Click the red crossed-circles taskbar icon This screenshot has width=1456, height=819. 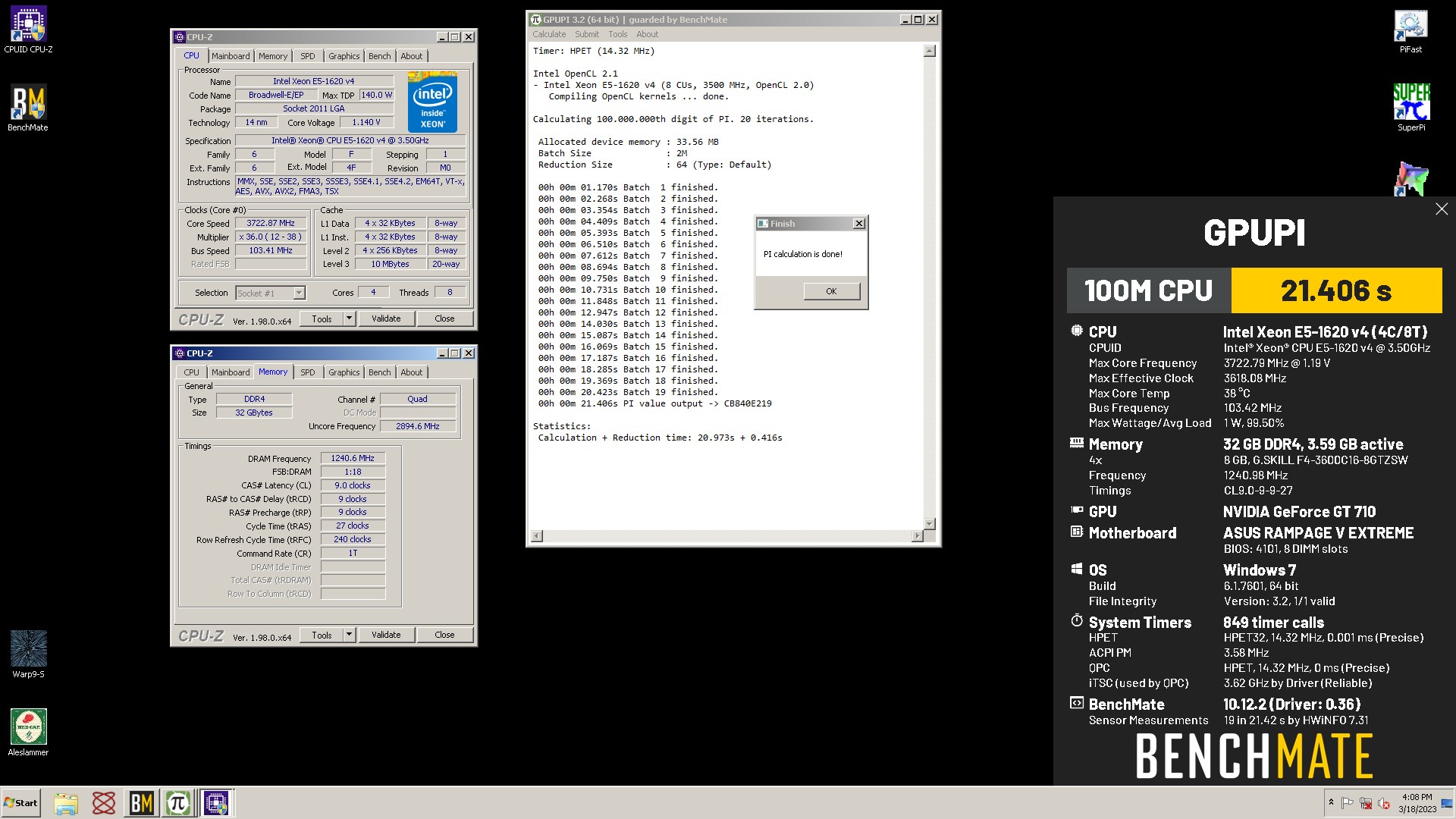coord(104,803)
